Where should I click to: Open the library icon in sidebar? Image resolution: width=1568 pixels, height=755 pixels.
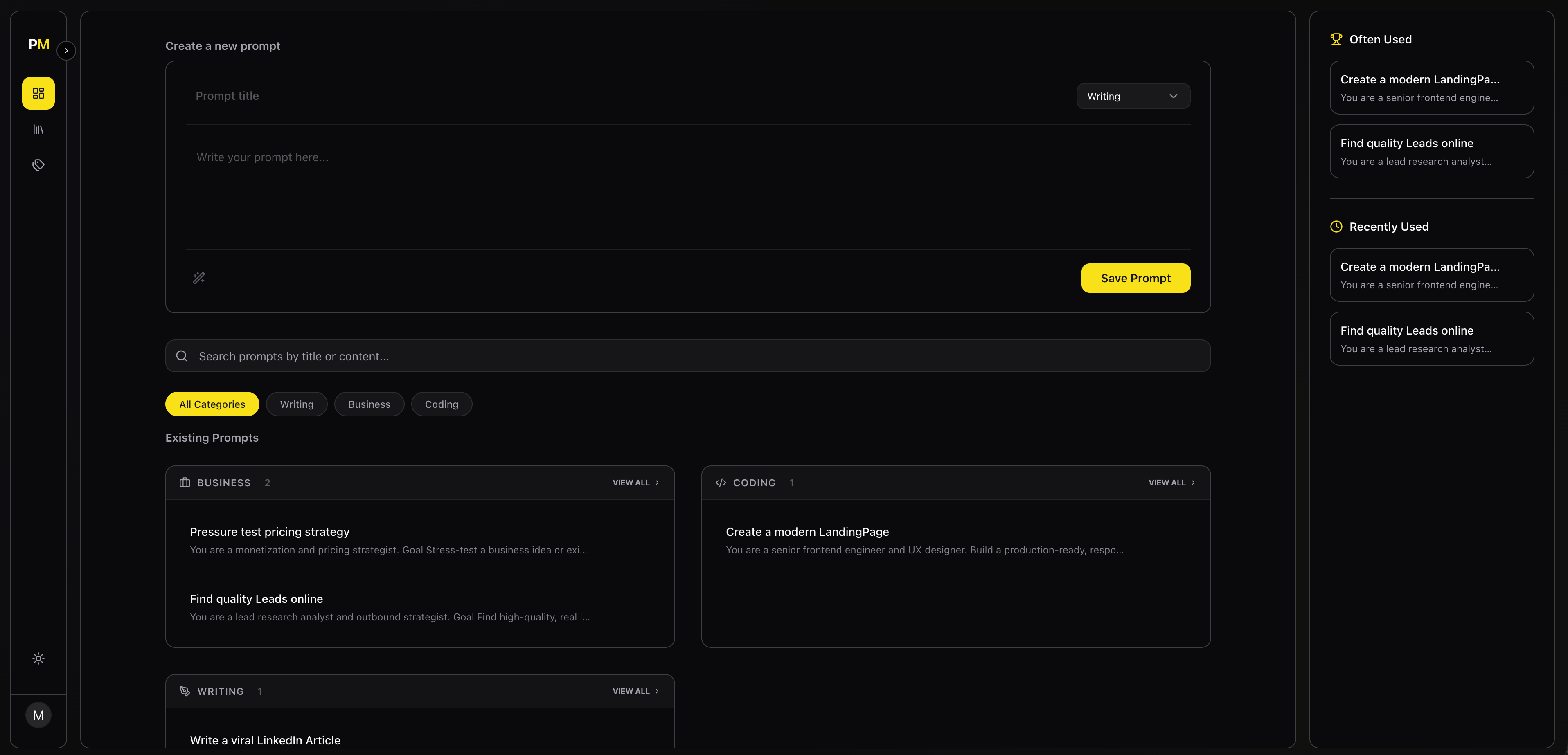[x=38, y=130]
